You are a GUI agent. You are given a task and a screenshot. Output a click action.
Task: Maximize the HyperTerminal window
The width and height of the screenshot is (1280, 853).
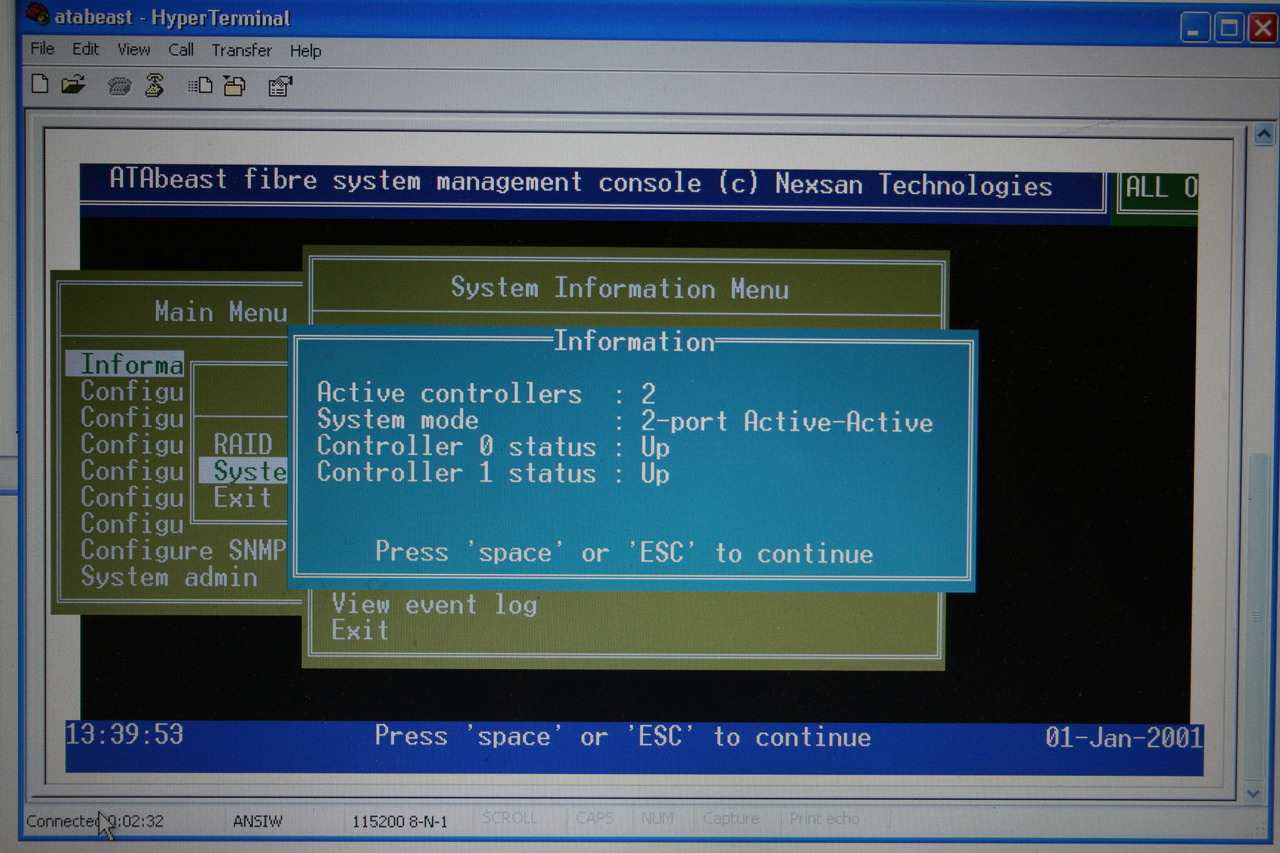pos(1229,27)
